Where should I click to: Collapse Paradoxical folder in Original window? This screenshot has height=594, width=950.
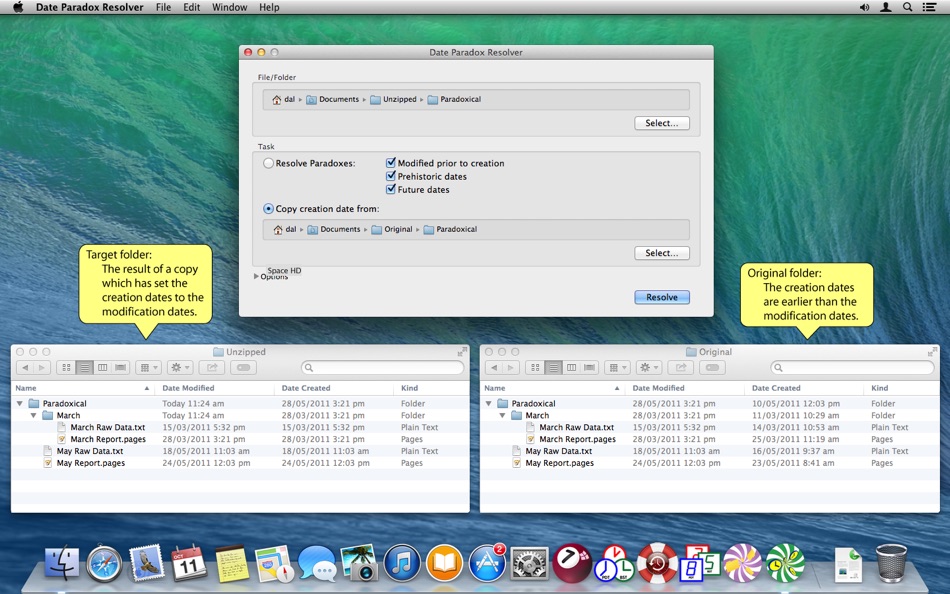tap(489, 404)
